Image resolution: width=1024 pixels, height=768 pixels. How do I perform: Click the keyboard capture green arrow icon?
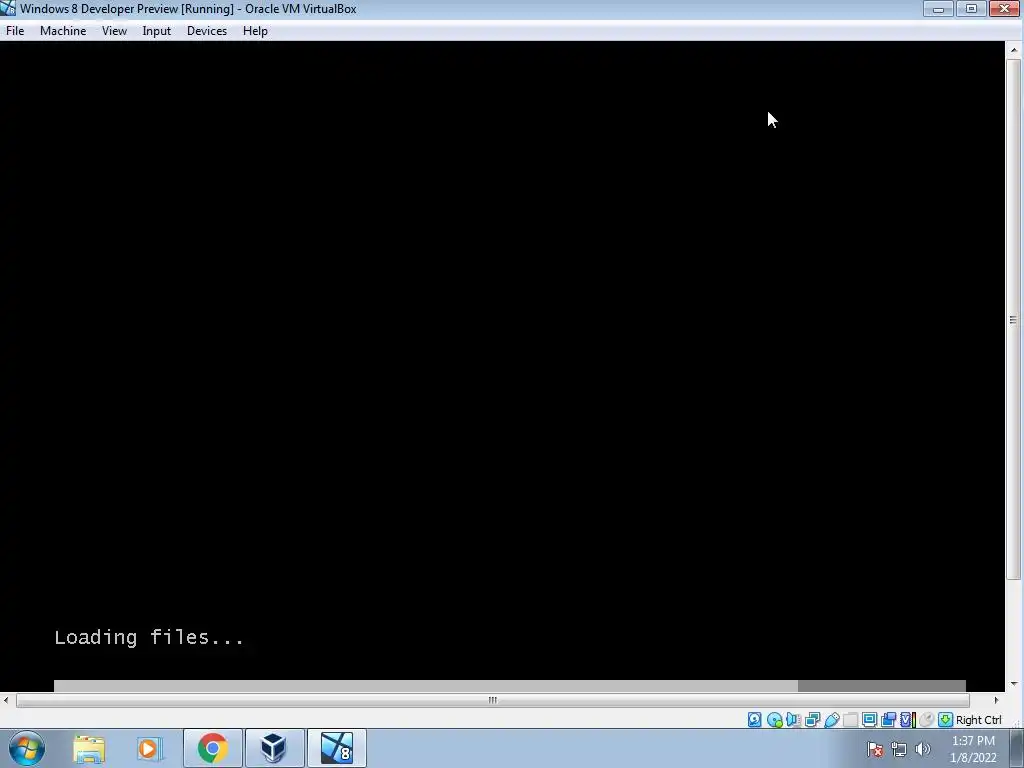(945, 720)
